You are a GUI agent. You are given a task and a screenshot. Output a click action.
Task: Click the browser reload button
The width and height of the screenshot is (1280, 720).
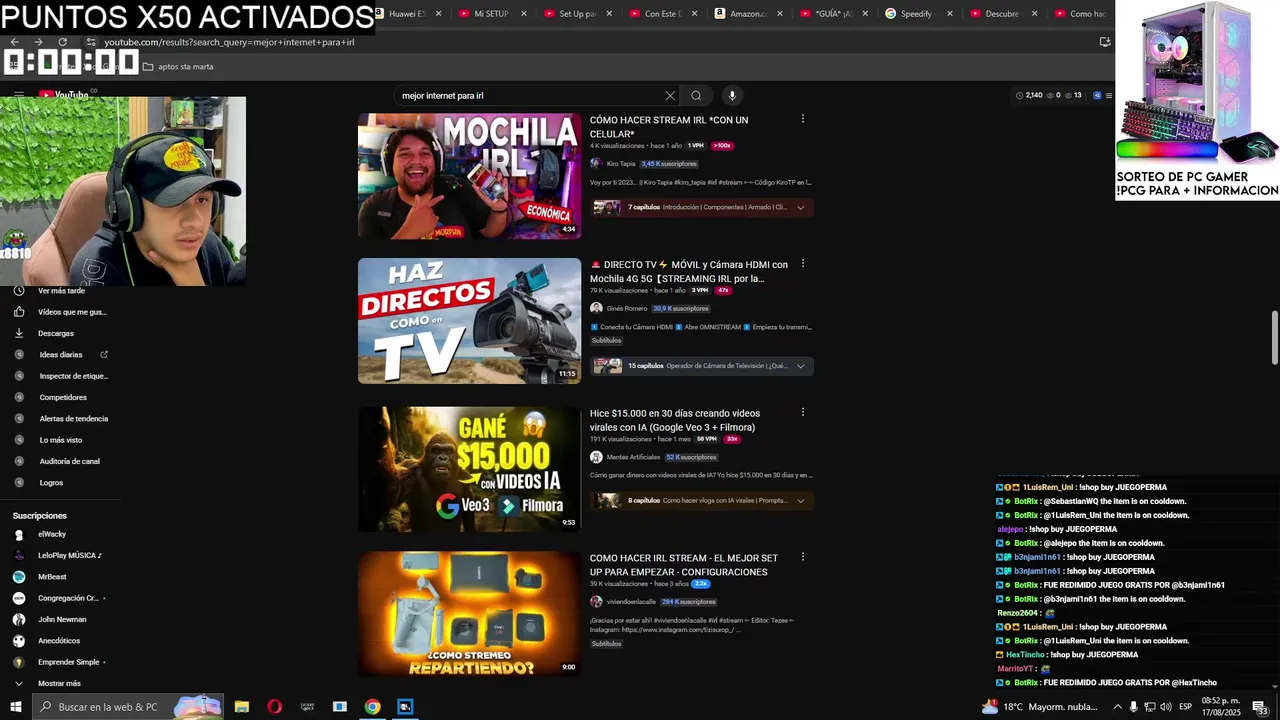point(63,42)
